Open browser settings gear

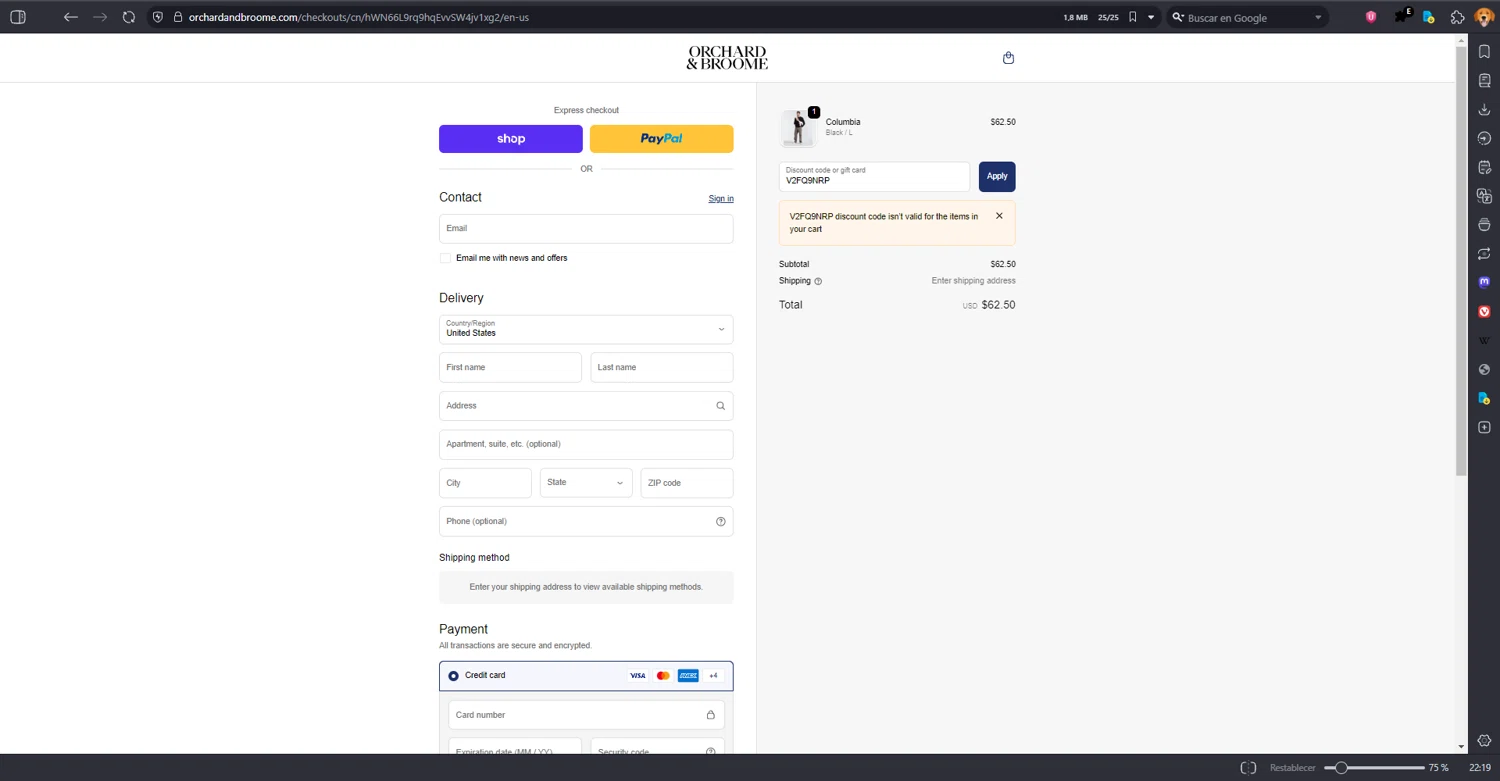1484,741
